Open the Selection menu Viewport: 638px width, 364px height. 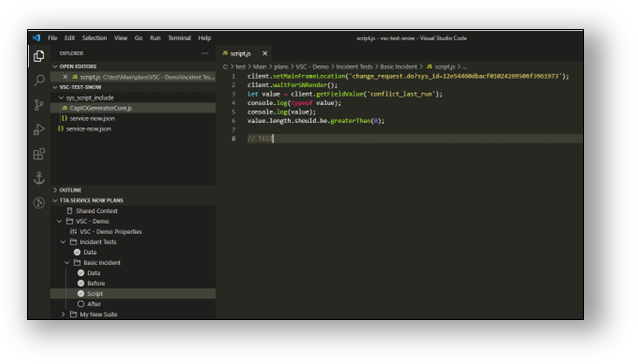coord(94,38)
